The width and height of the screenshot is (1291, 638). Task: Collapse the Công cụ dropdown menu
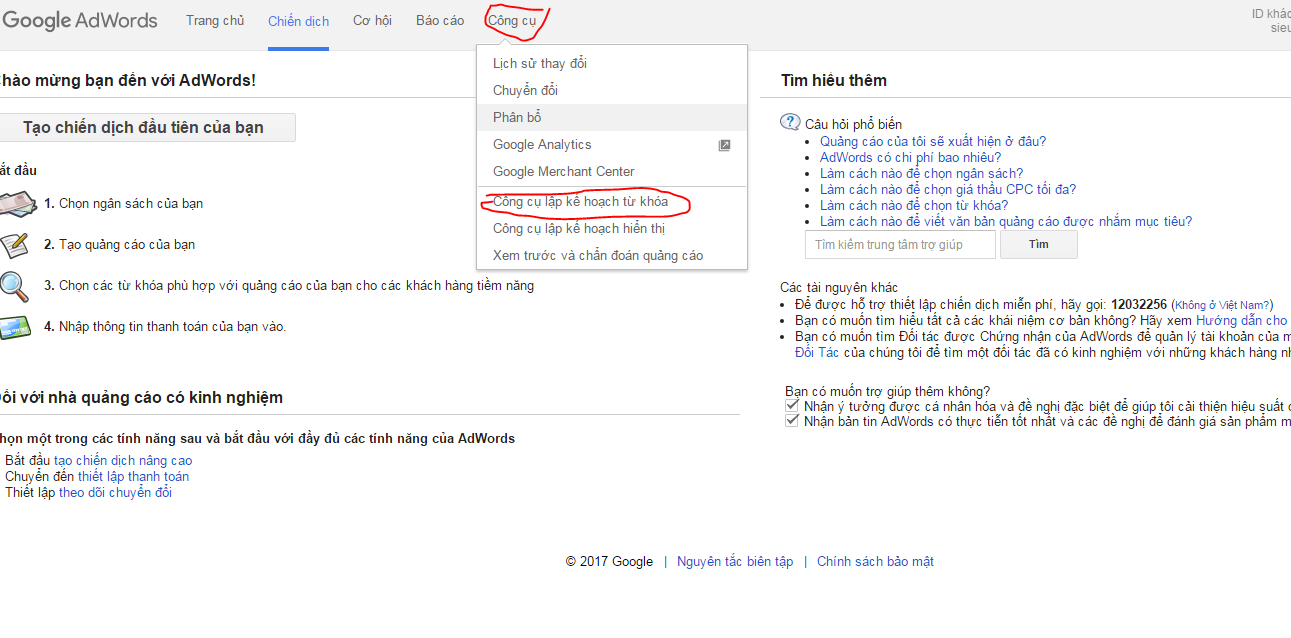tap(512, 21)
